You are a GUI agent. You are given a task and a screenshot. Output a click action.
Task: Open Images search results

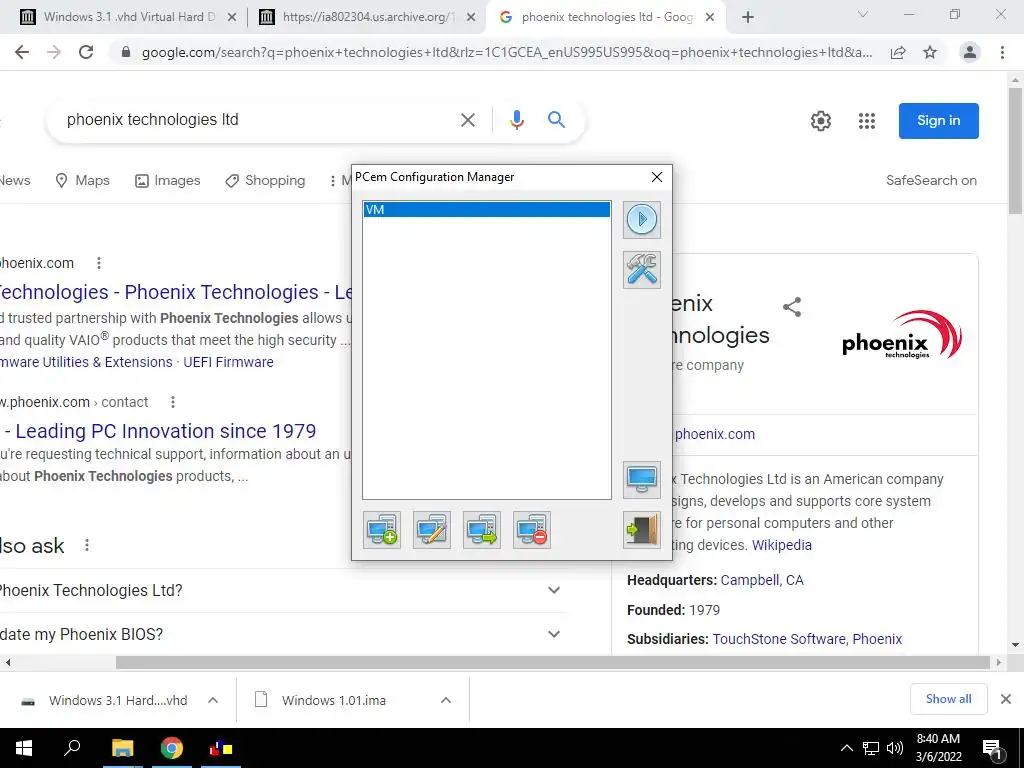coord(168,180)
